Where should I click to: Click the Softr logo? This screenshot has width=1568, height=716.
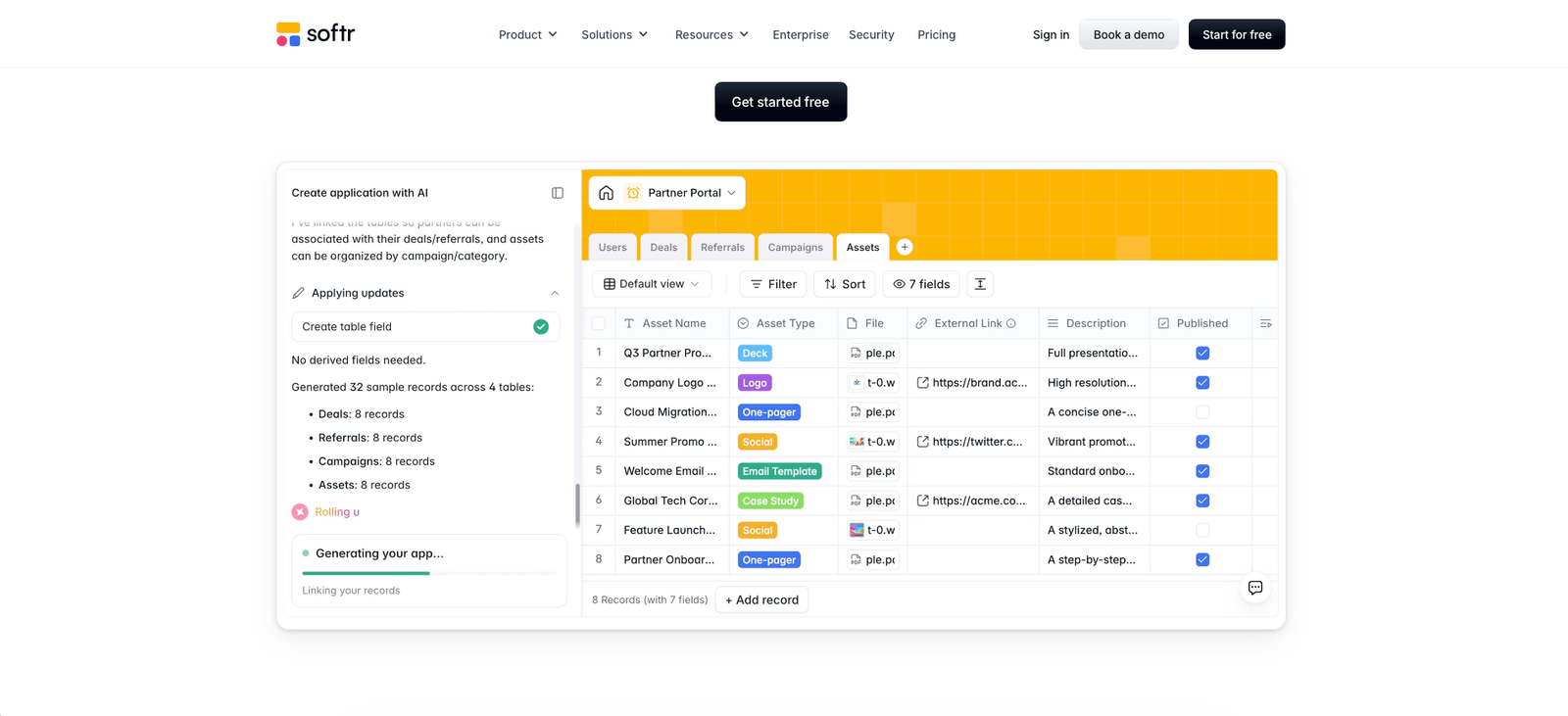point(316,34)
